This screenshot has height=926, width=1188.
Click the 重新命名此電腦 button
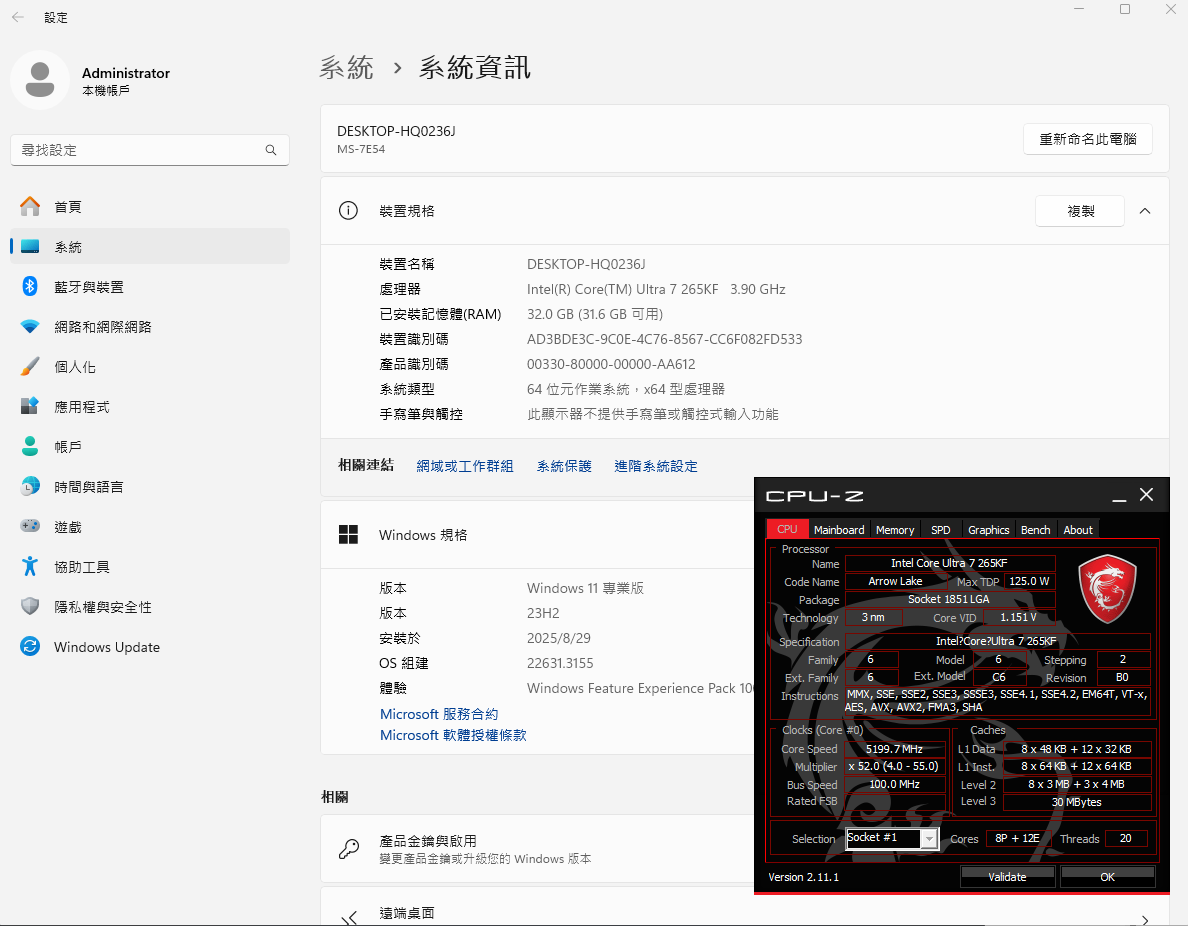(1087, 139)
